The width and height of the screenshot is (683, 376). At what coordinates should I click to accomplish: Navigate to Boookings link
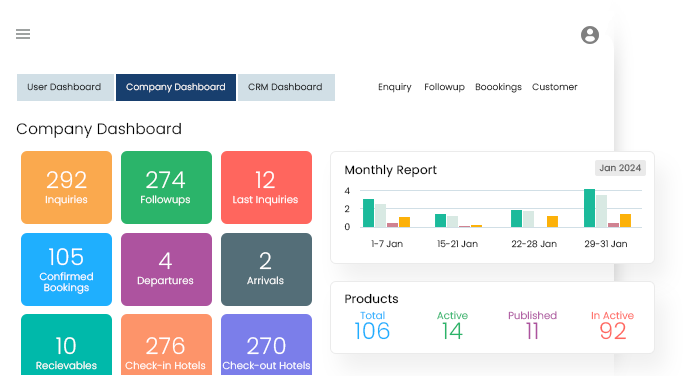(498, 87)
